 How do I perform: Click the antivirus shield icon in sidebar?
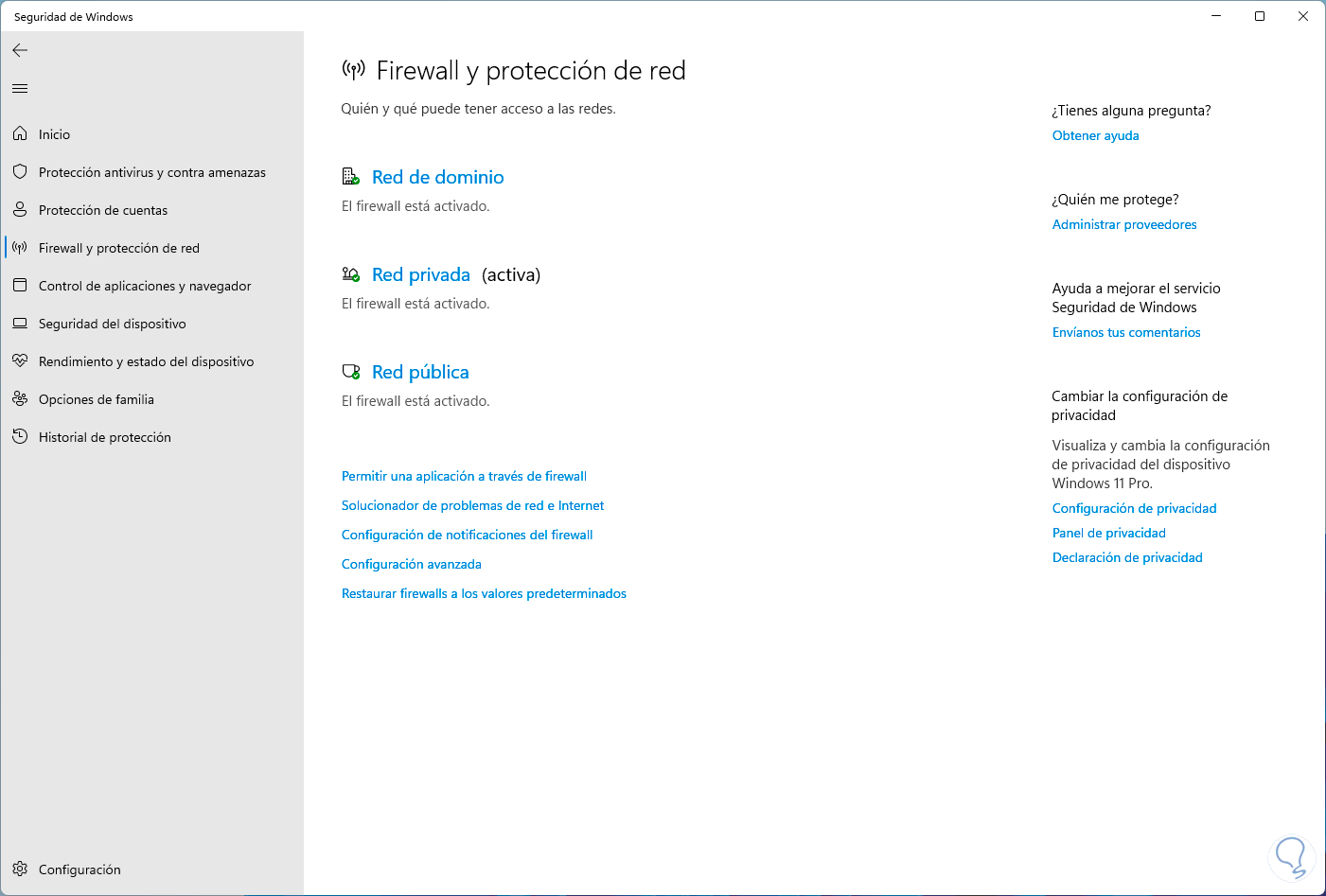pos(20,172)
